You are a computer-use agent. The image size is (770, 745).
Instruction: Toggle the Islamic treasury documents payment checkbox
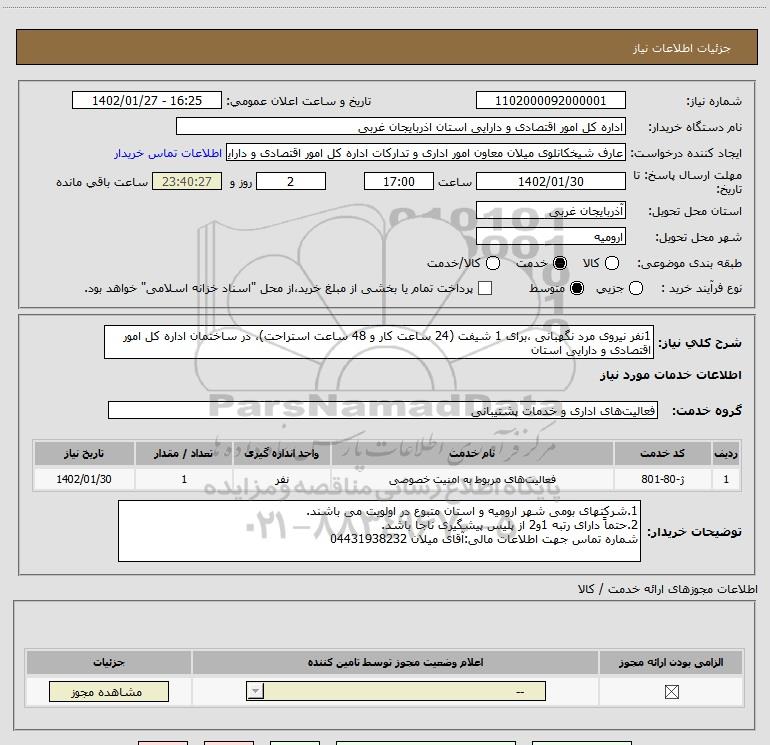(x=485, y=288)
